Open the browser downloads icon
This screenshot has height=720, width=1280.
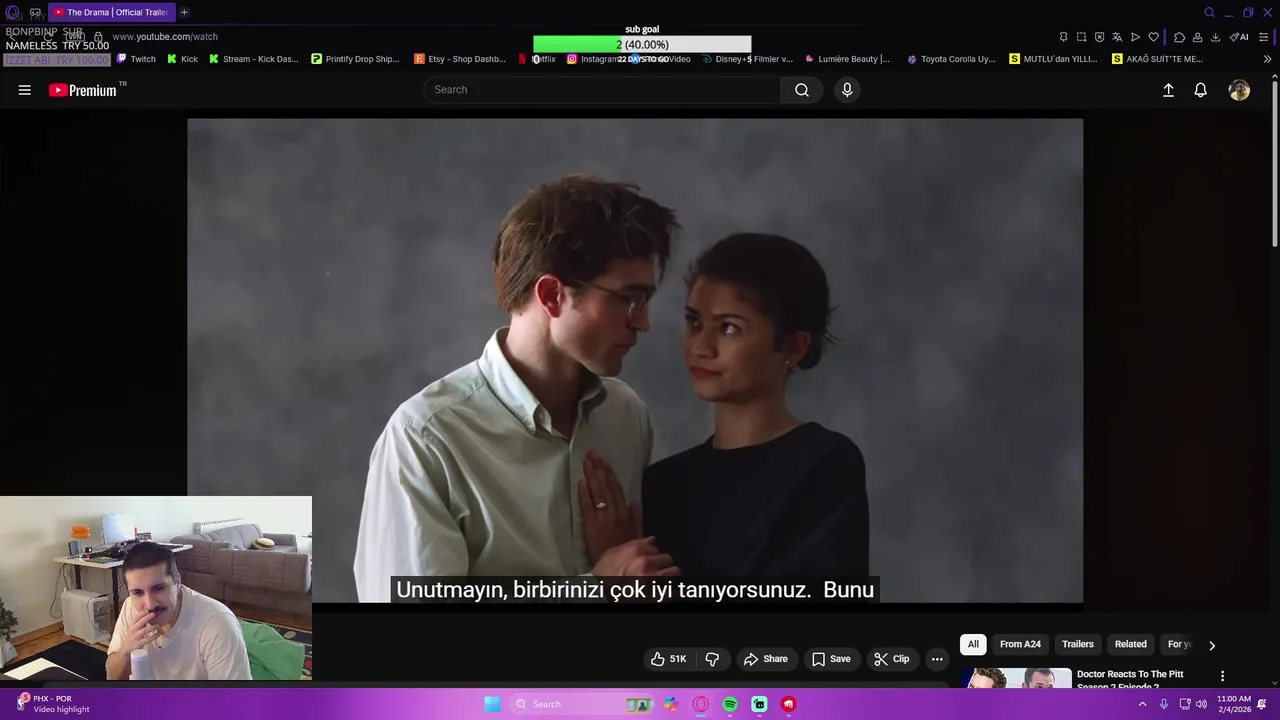[x=1215, y=37]
